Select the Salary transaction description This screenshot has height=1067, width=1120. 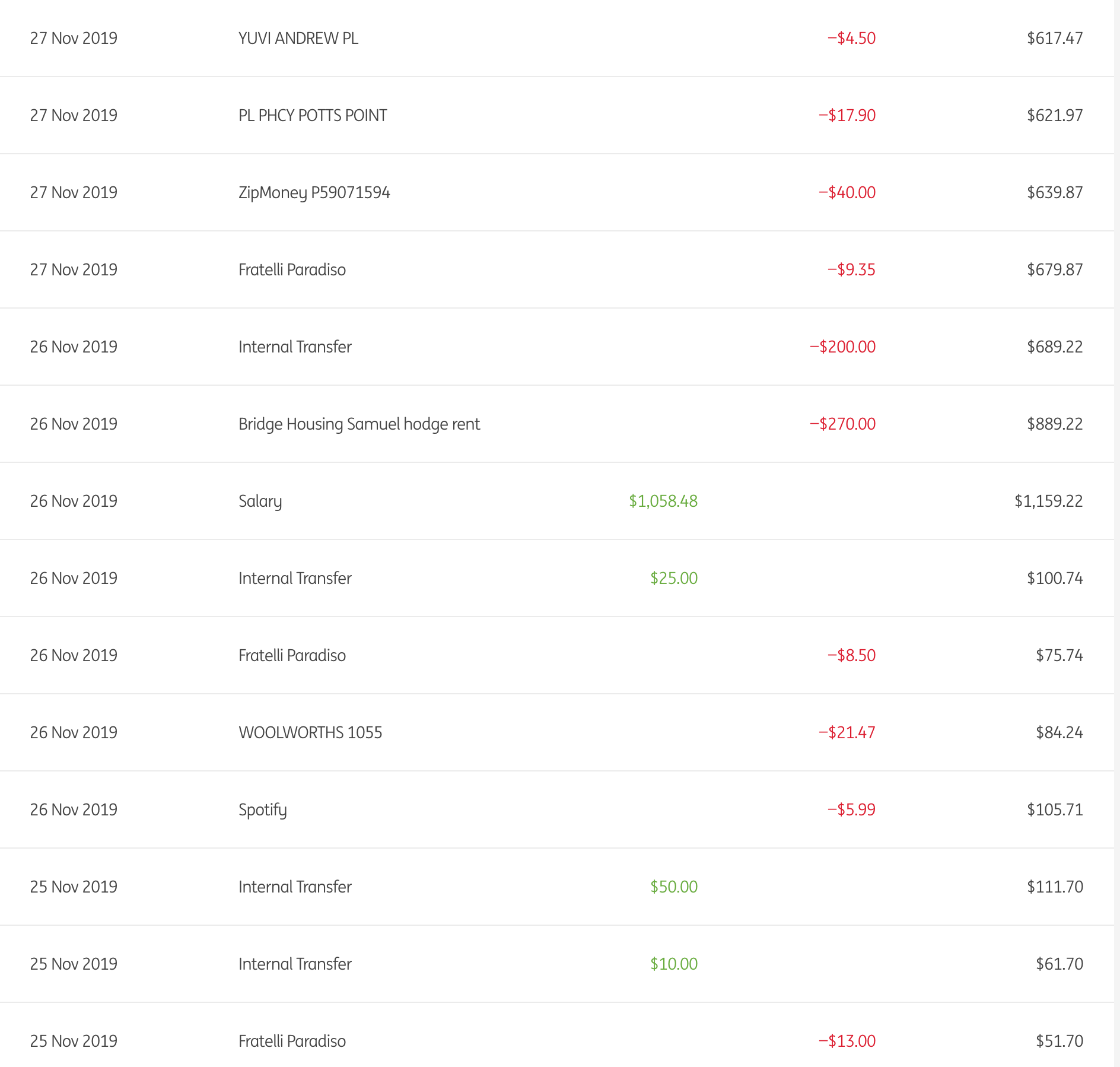[260, 501]
